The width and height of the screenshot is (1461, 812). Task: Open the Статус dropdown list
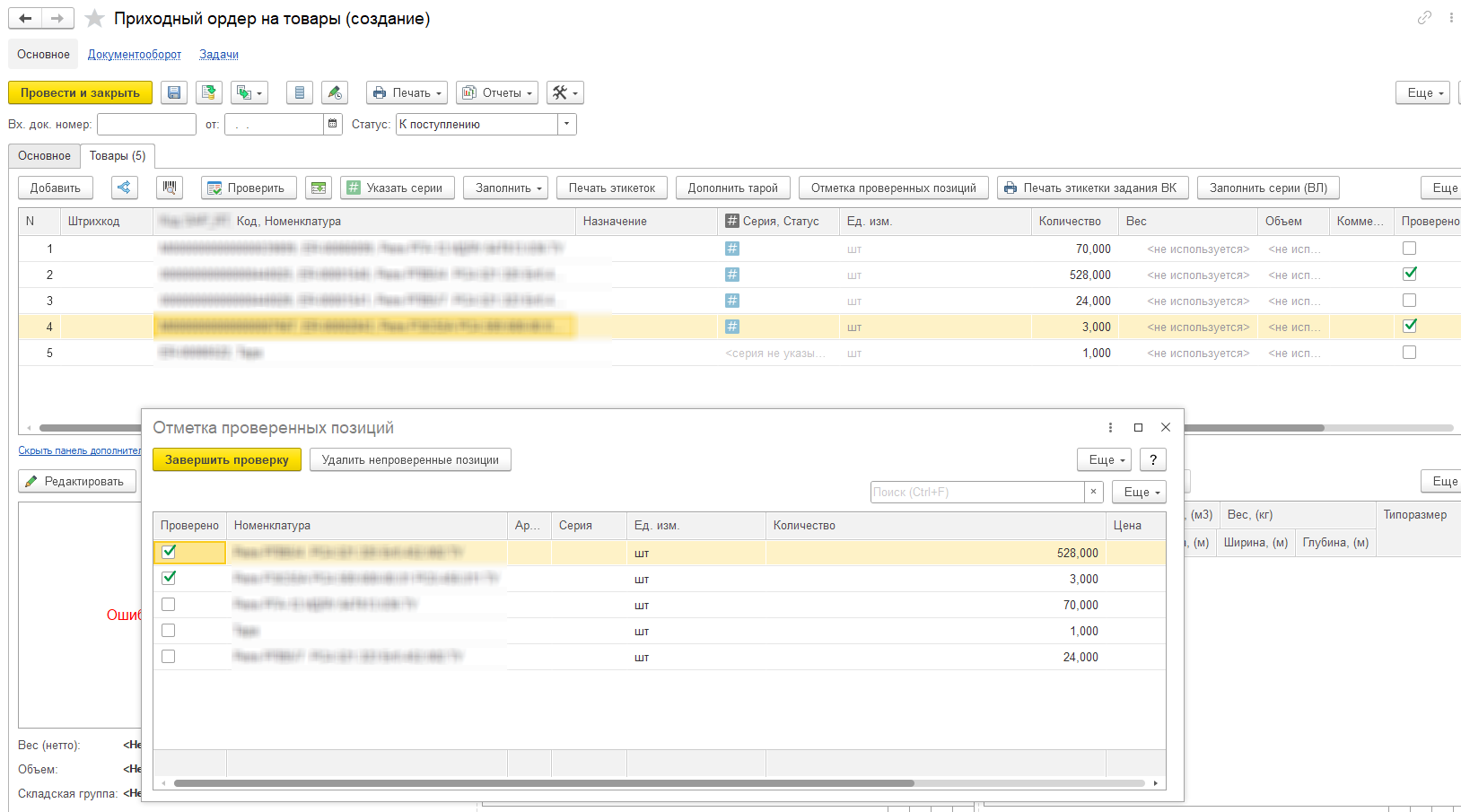point(566,124)
